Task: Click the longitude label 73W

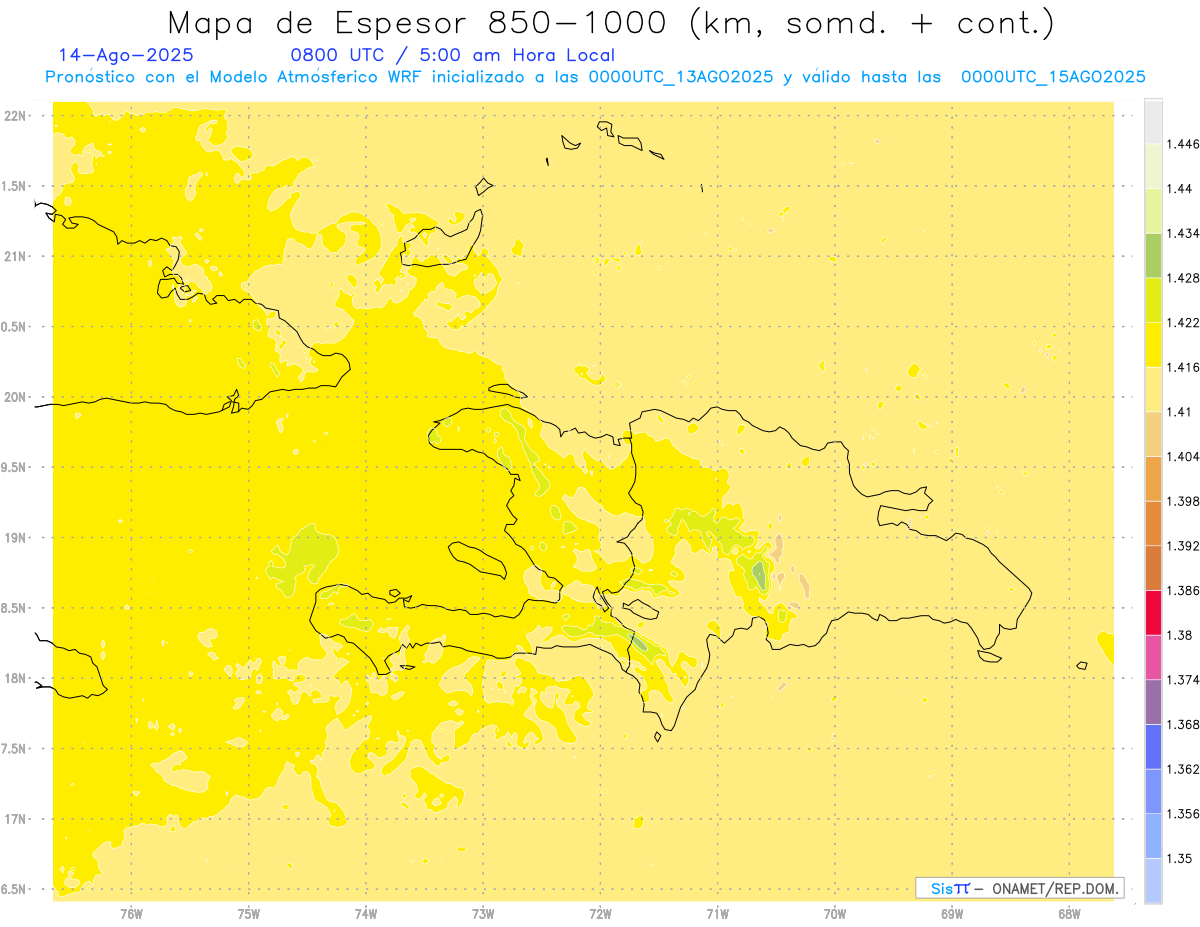Action: tap(483, 913)
